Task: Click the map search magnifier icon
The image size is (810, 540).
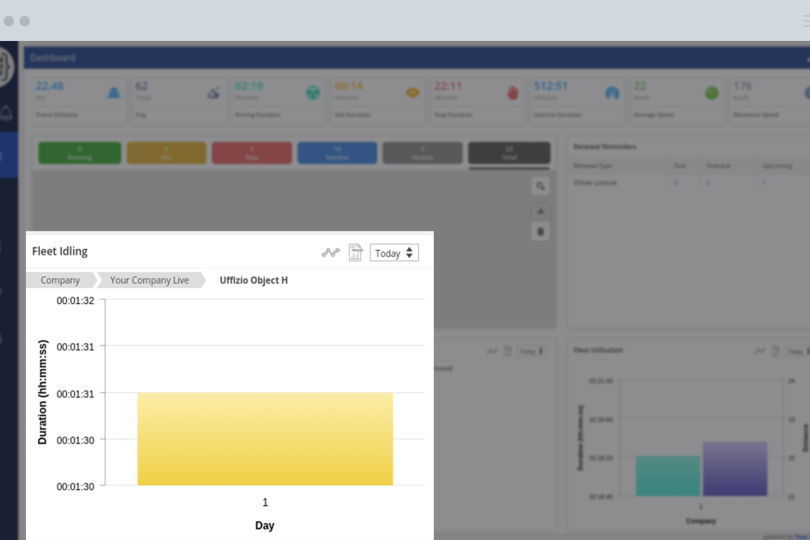Action: pyautogui.click(x=540, y=186)
